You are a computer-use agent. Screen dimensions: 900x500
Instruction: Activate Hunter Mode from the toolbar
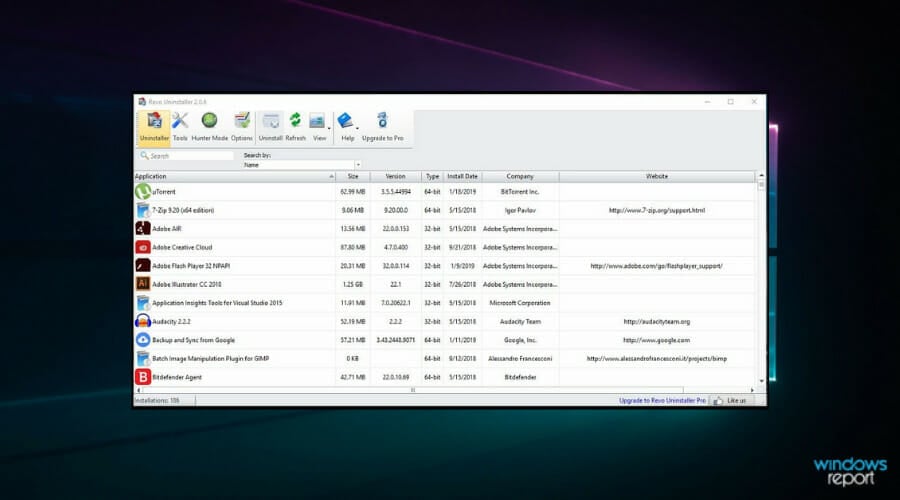(x=210, y=127)
